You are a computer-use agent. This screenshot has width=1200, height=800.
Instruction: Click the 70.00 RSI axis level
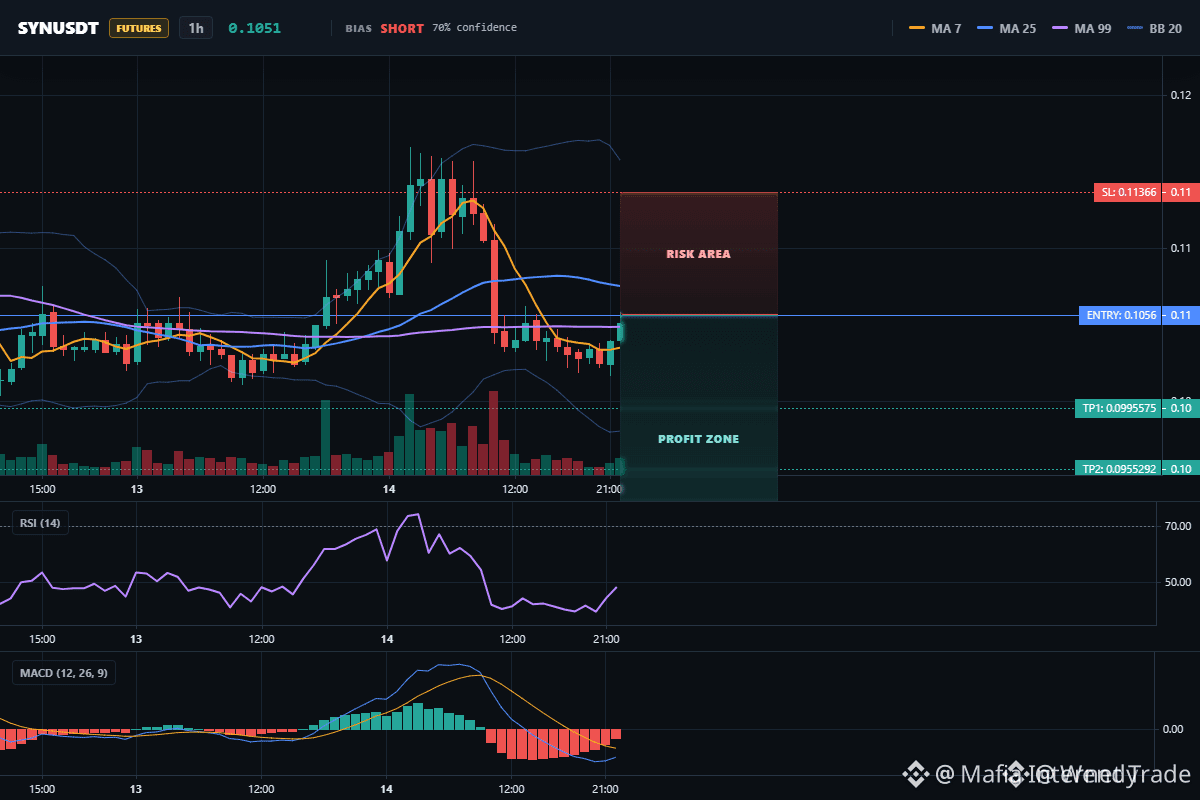point(1177,526)
